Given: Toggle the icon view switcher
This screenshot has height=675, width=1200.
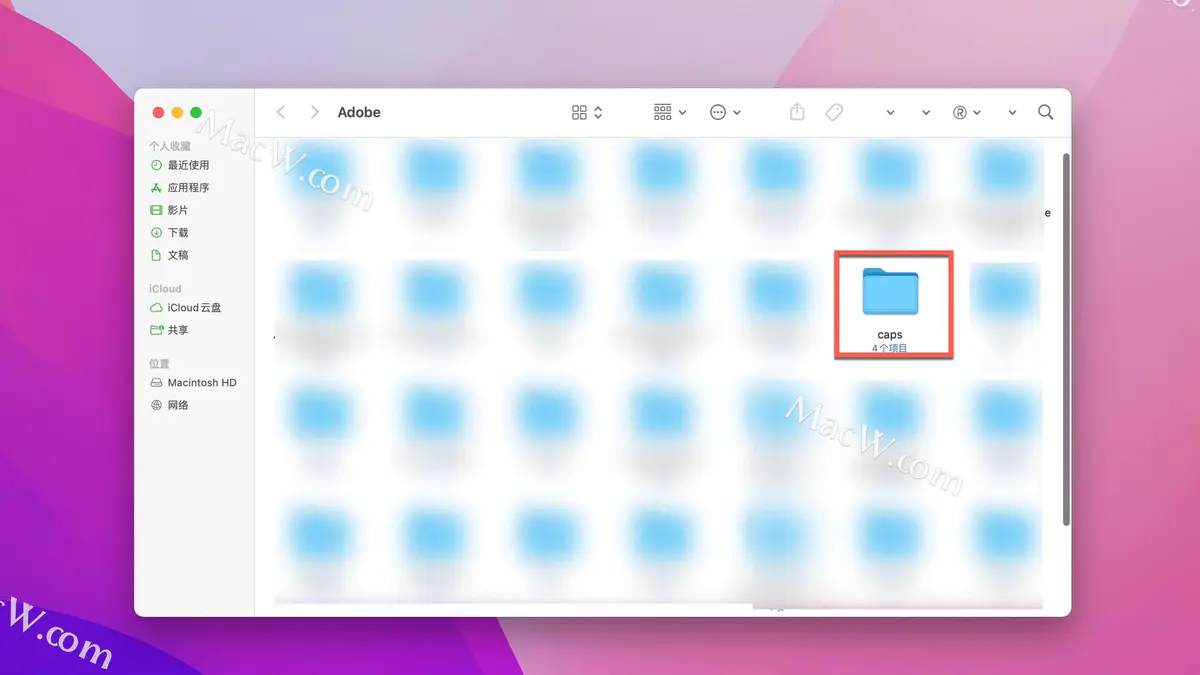Looking at the screenshot, I should 585,112.
